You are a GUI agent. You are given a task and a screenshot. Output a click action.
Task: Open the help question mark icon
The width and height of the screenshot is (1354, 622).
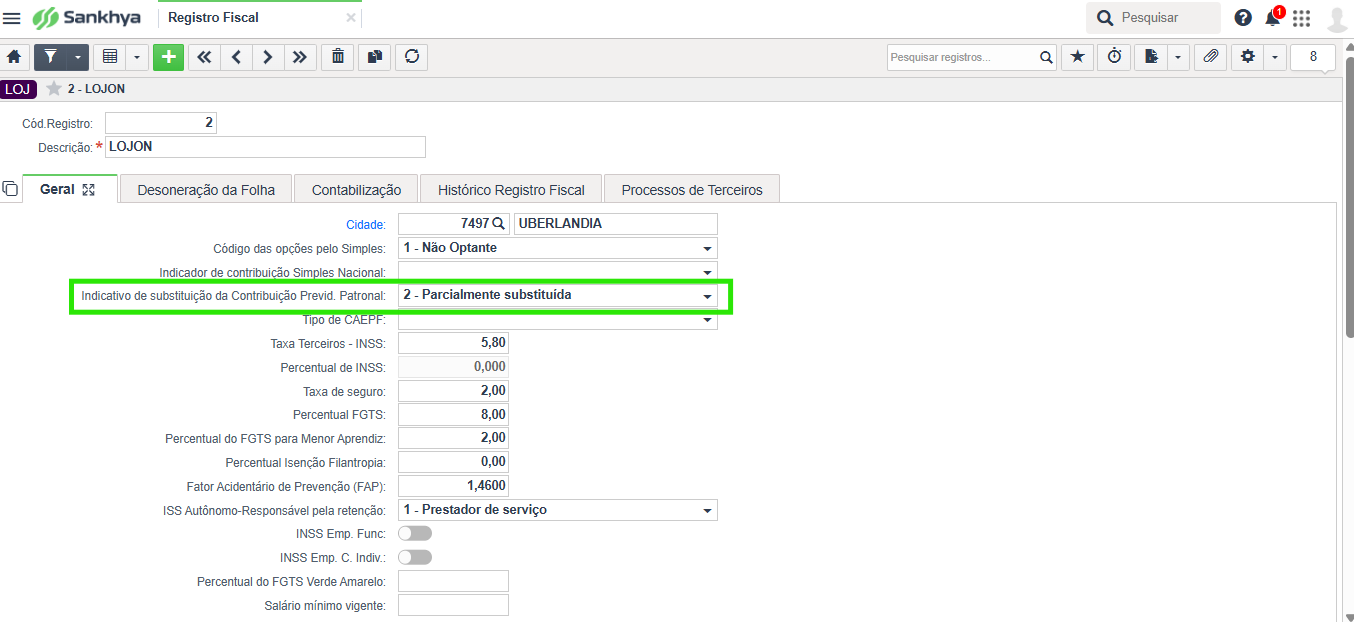[1243, 18]
